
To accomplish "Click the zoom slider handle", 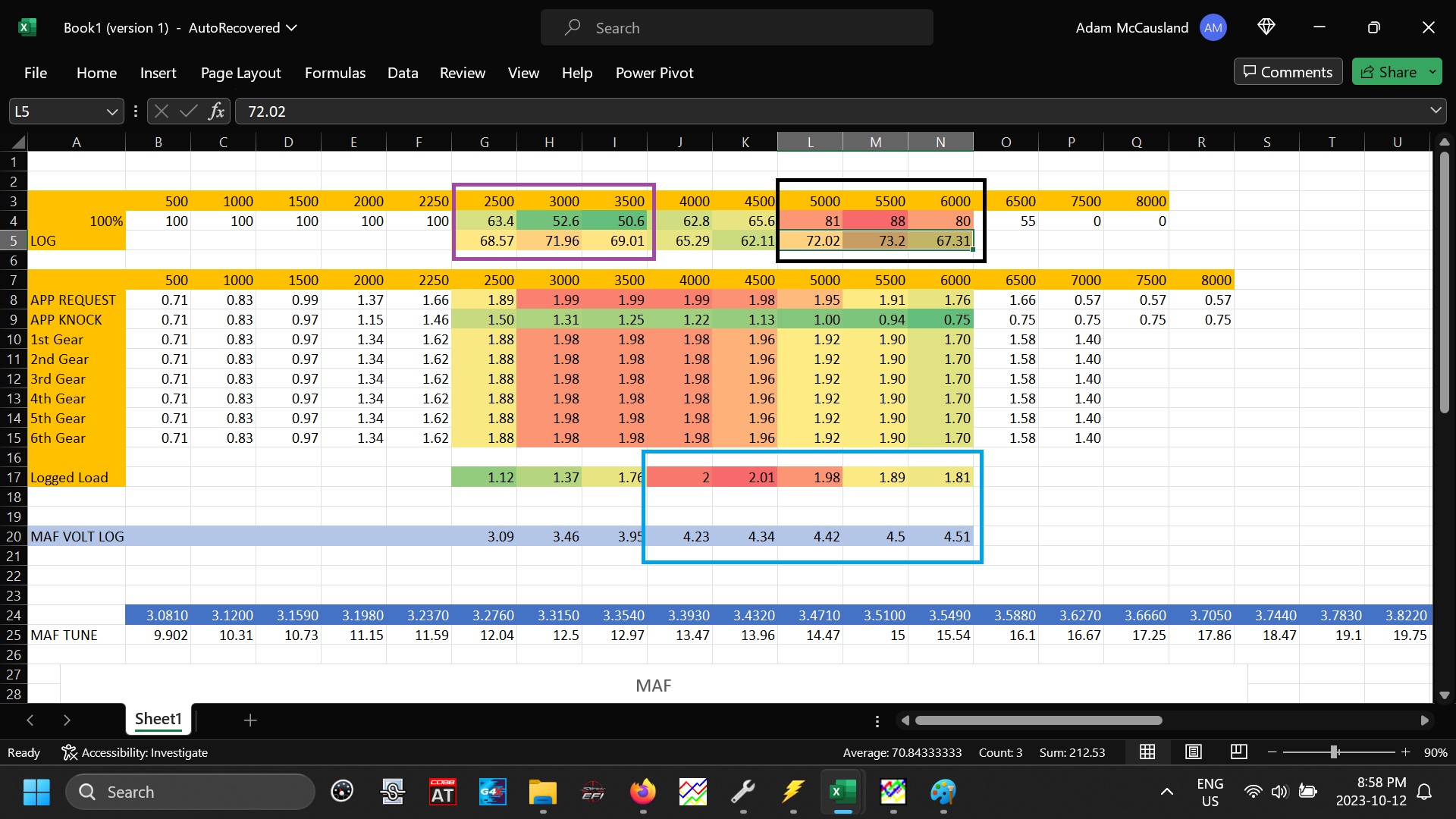I will coord(1334,752).
